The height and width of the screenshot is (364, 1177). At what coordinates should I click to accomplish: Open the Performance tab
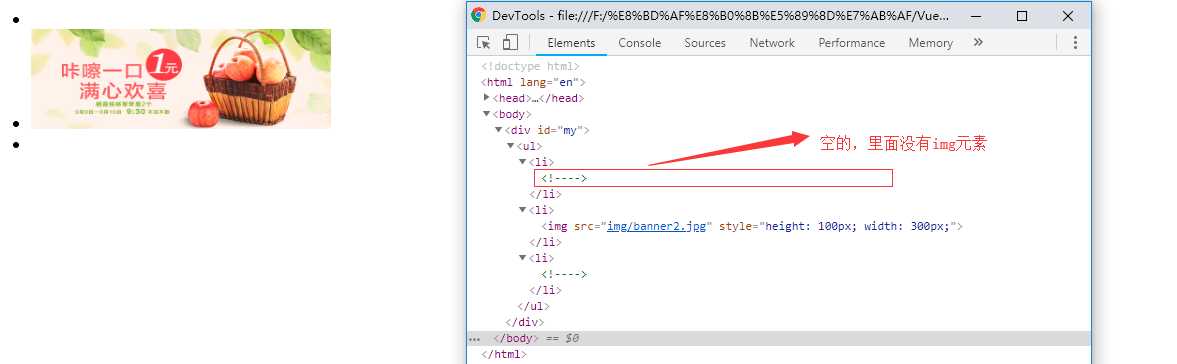click(851, 43)
